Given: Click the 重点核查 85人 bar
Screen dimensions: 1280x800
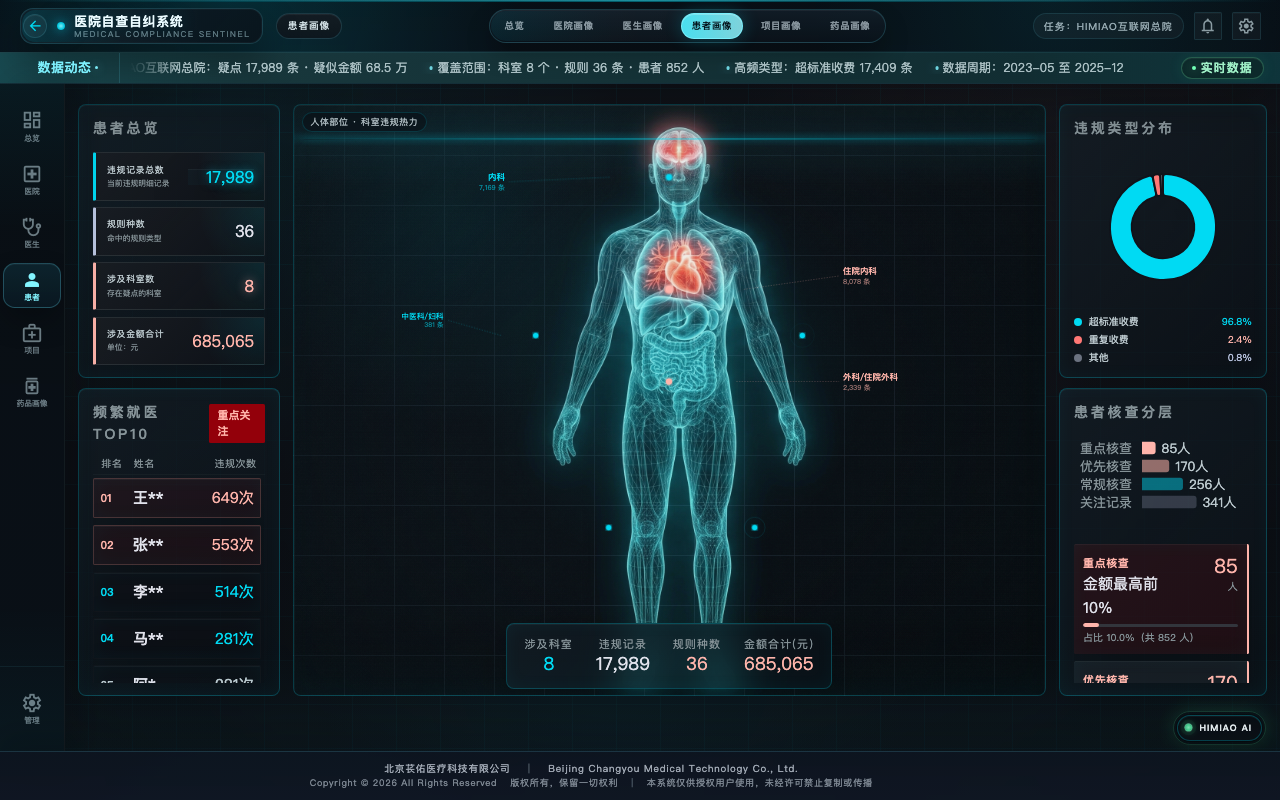Looking at the screenshot, I should [x=1149, y=448].
